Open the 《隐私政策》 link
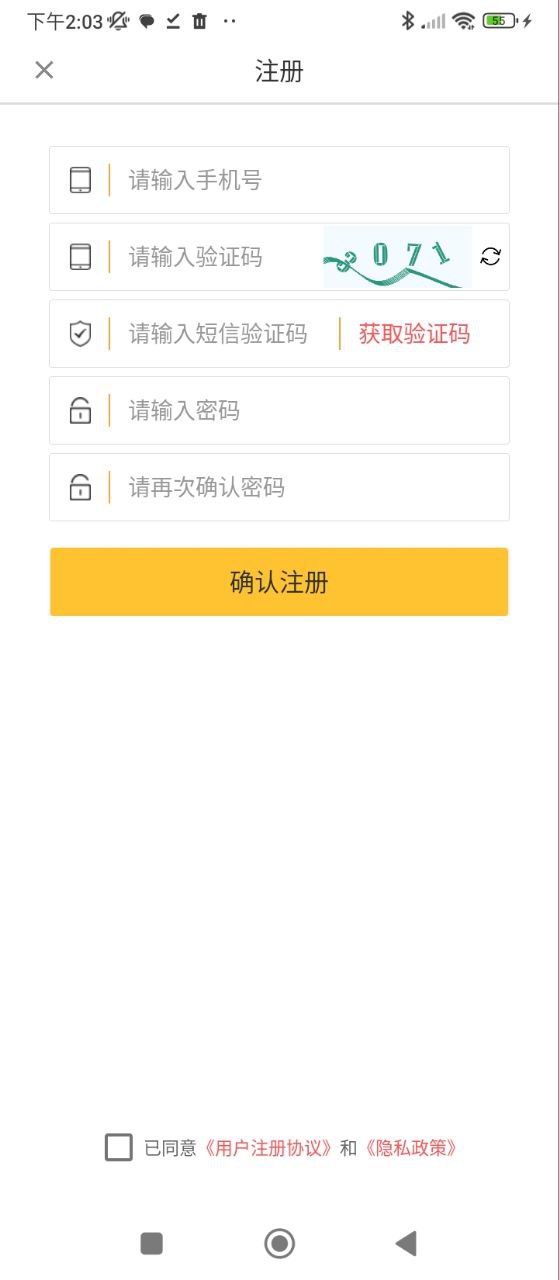This screenshot has width=559, height=1280. click(x=410, y=1148)
